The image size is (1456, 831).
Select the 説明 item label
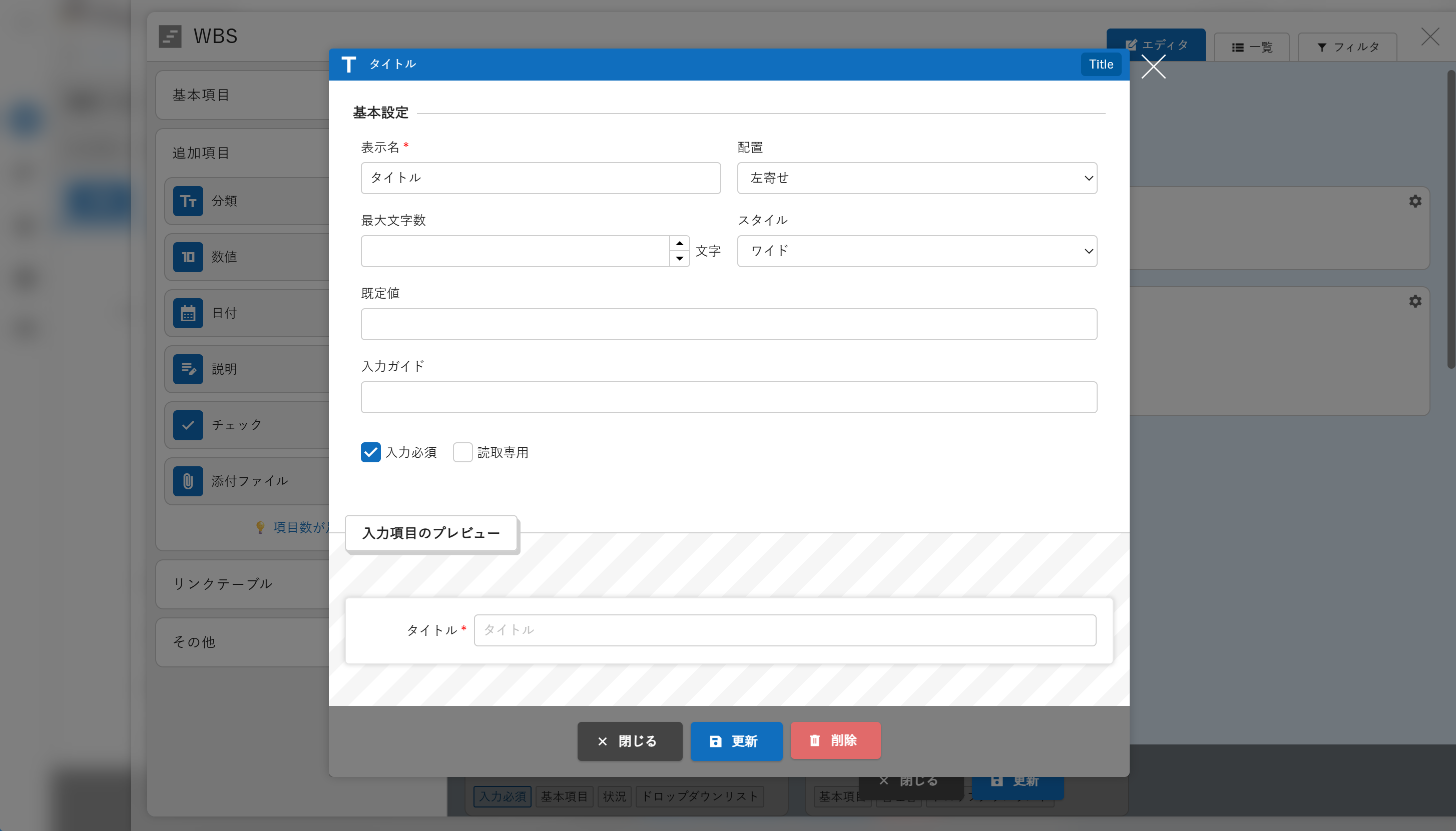pyautogui.click(x=224, y=369)
